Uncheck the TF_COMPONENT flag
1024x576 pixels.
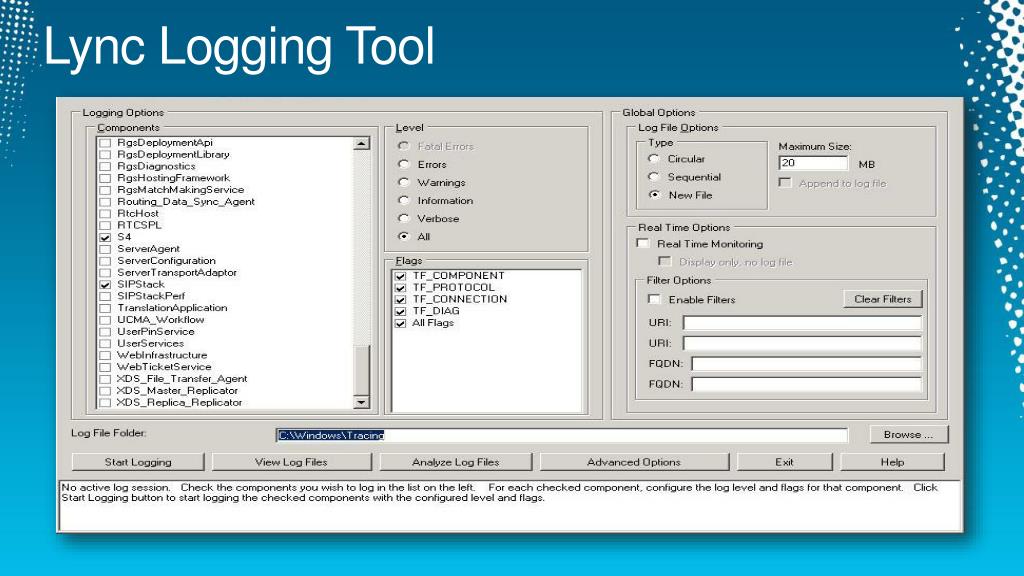(401, 276)
